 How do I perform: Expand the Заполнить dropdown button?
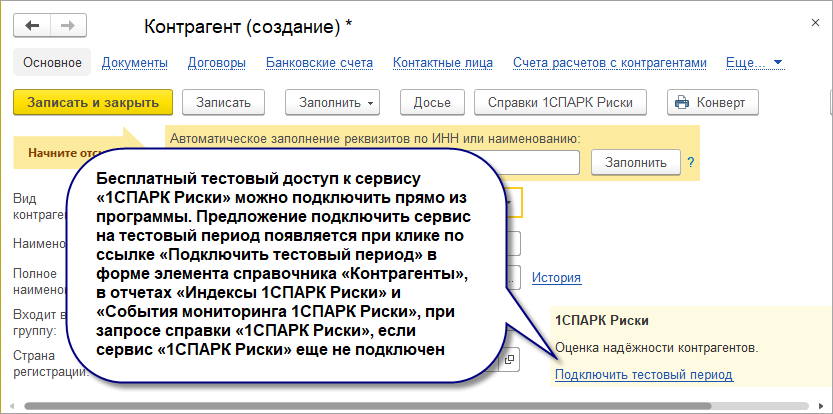pos(333,103)
